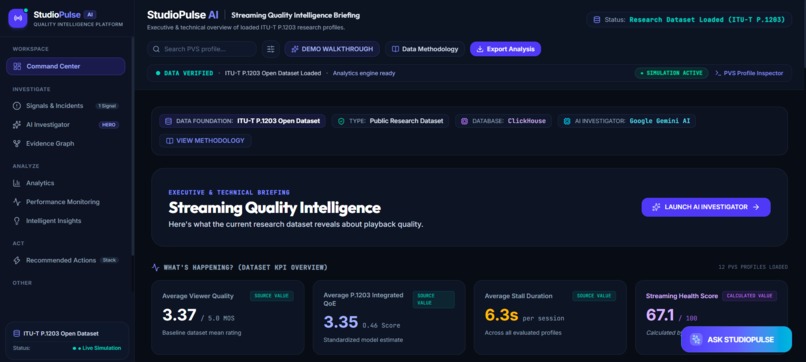This screenshot has width=806, height=362.
Task: Click the shield icon on TYPE chip
Action: (x=341, y=121)
